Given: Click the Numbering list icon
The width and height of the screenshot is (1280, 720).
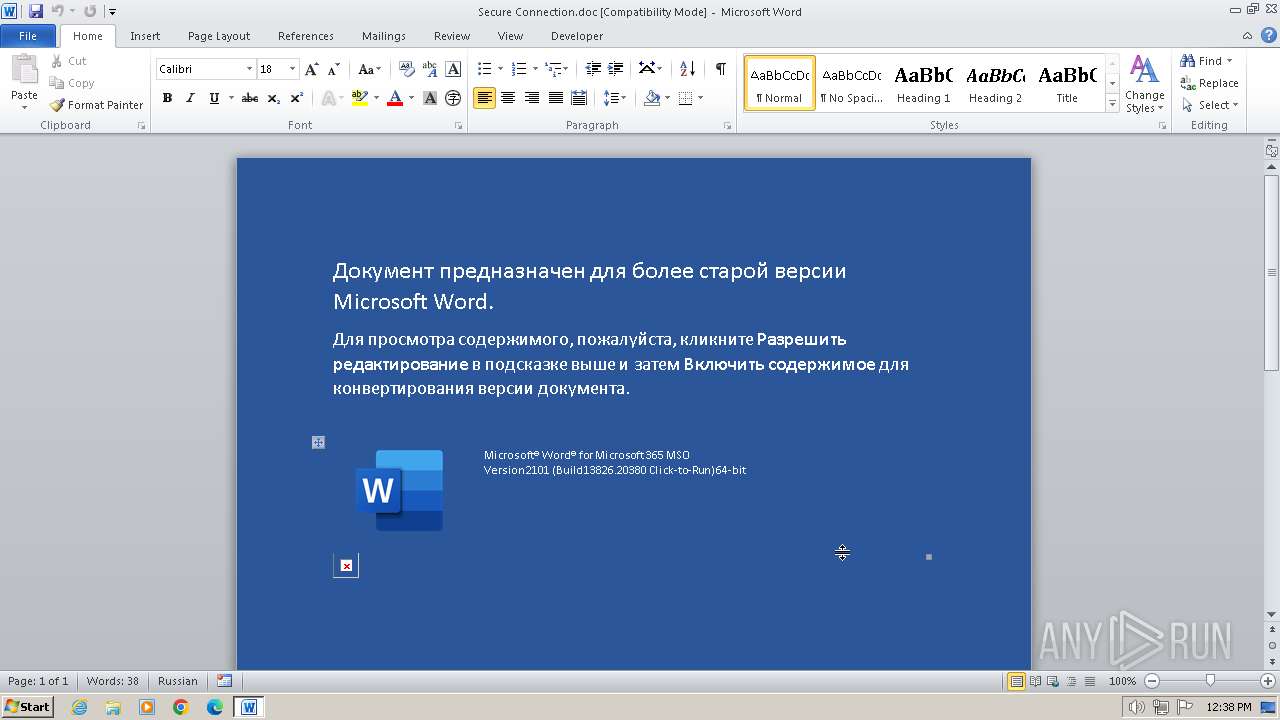Looking at the screenshot, I should coord(518,69).
